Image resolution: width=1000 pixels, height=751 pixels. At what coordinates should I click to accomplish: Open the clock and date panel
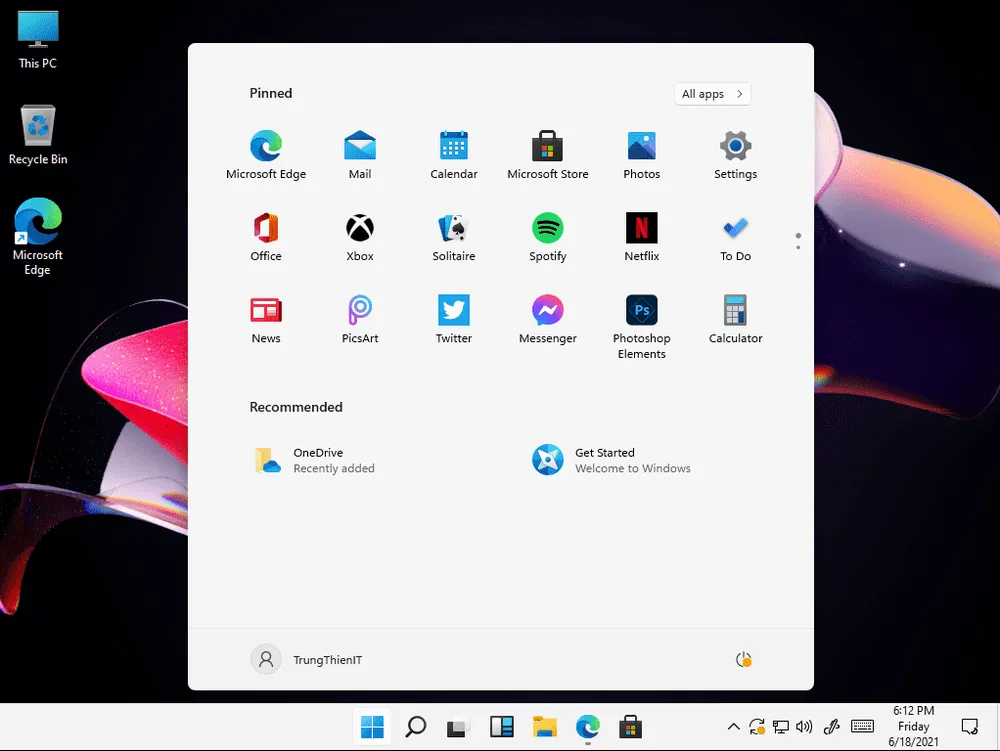[x=913, y=727]
